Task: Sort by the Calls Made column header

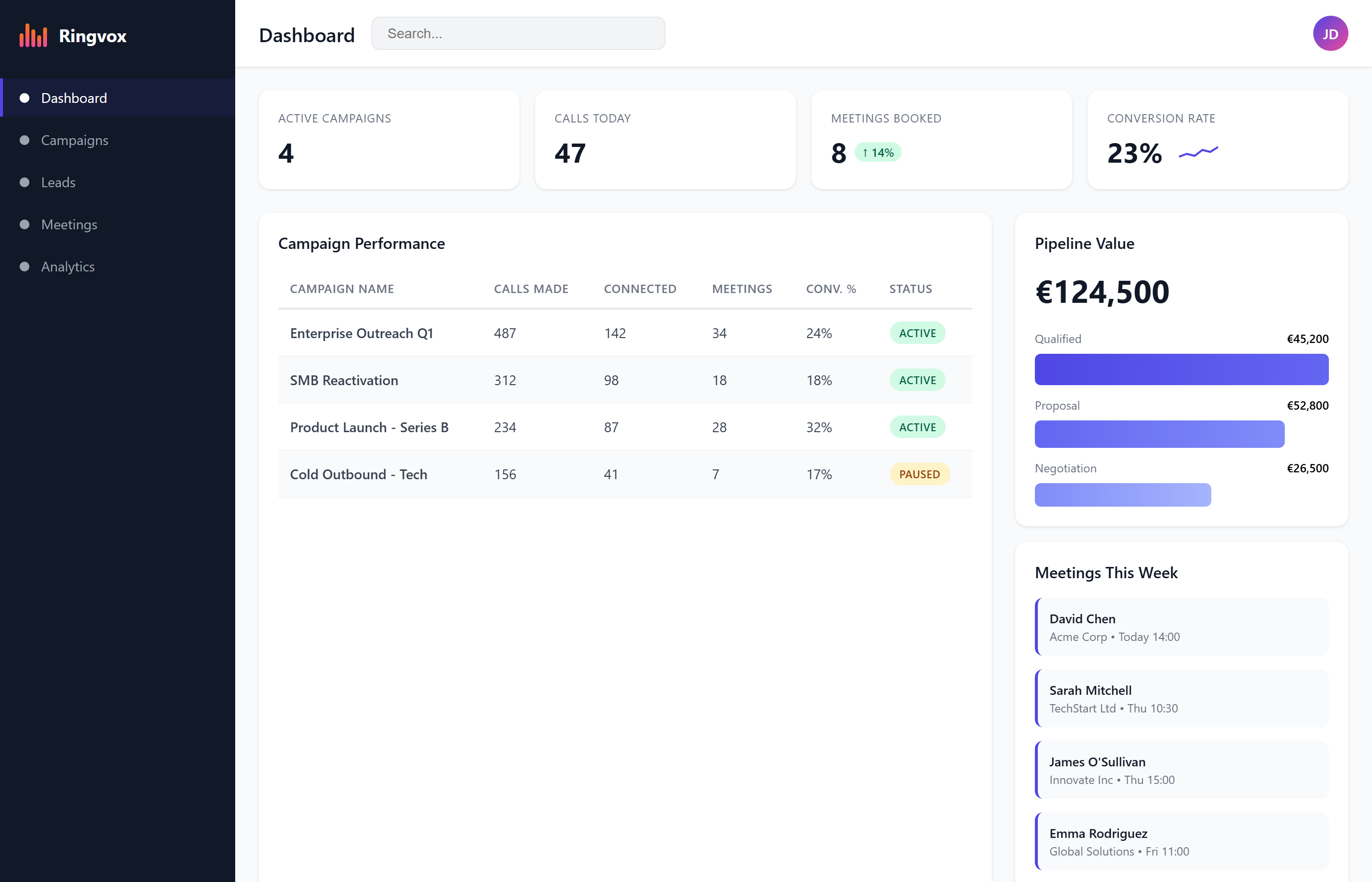Action: click(x=531, y=289)
